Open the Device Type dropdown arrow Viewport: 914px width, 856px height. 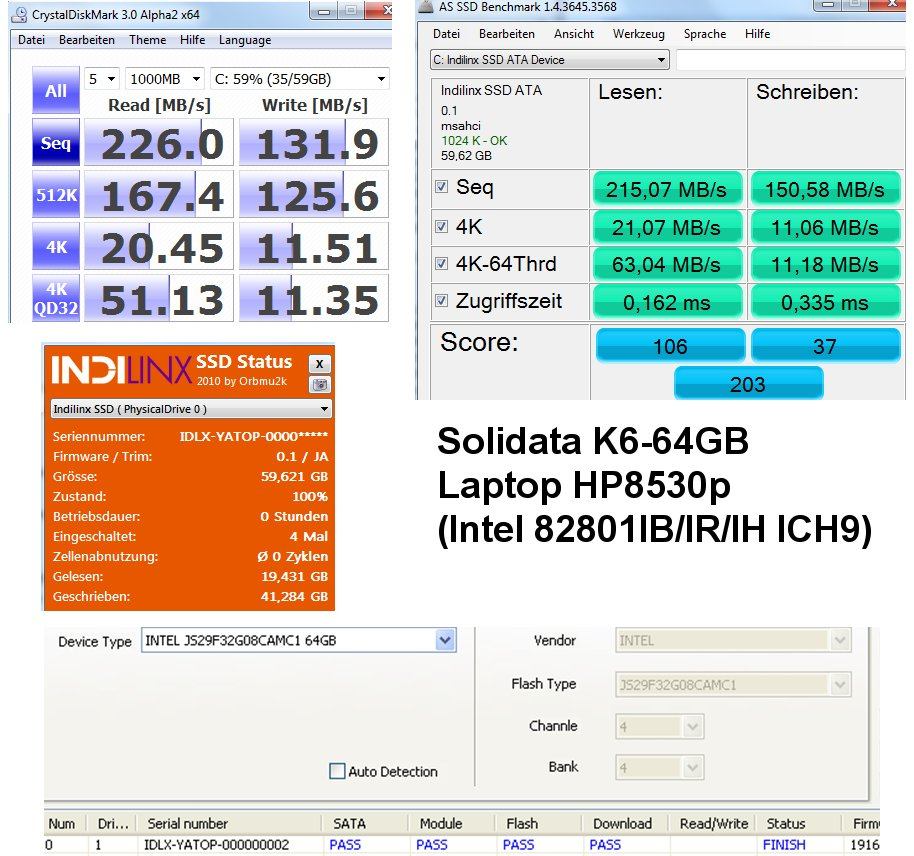pyautogui.click(x=445, y=640)
